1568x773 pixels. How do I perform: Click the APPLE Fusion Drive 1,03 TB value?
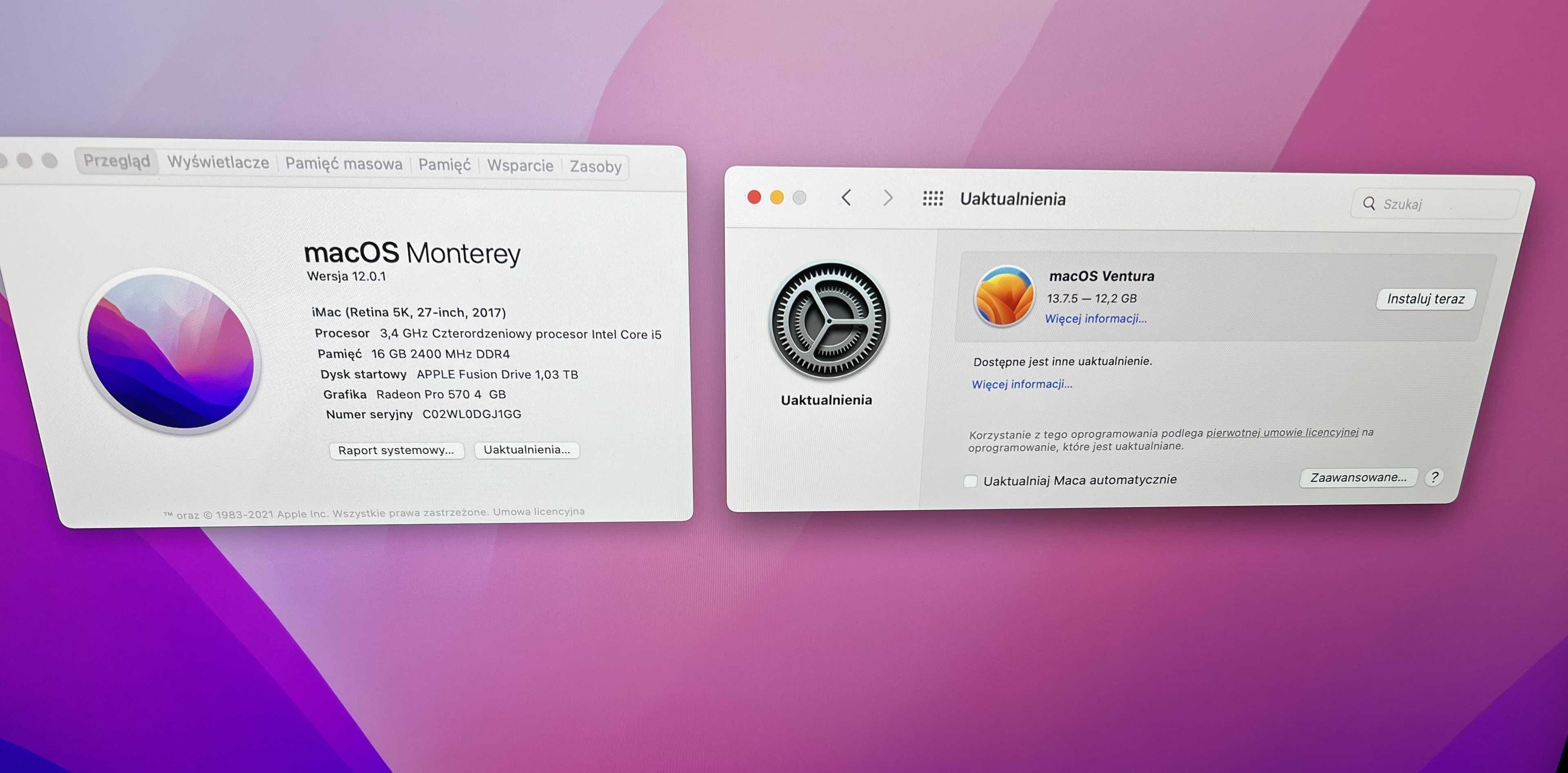coord(497,374)
